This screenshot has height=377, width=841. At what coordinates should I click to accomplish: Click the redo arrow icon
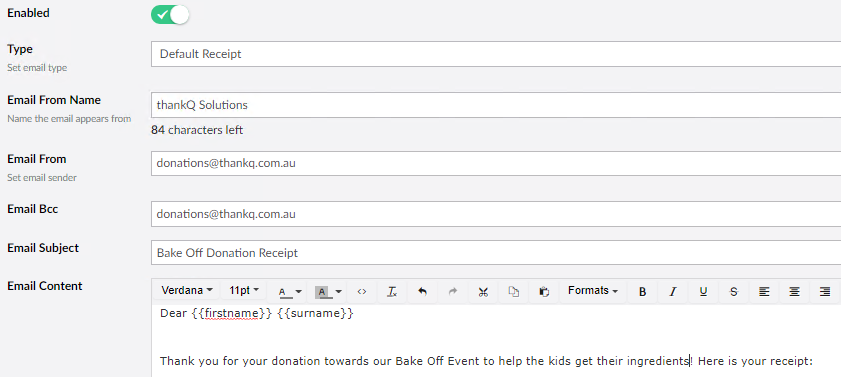point(453,292)
